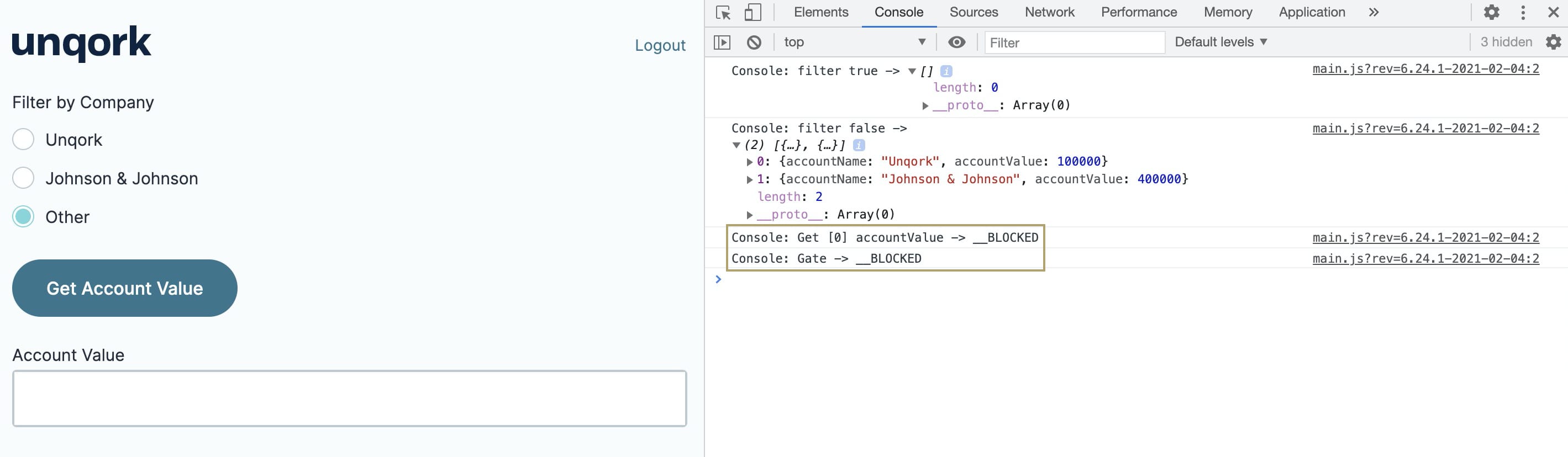The height and width of the screenshot is (457, 1568).
Task: Show the console sidebar icon
Action: point(722,42)
